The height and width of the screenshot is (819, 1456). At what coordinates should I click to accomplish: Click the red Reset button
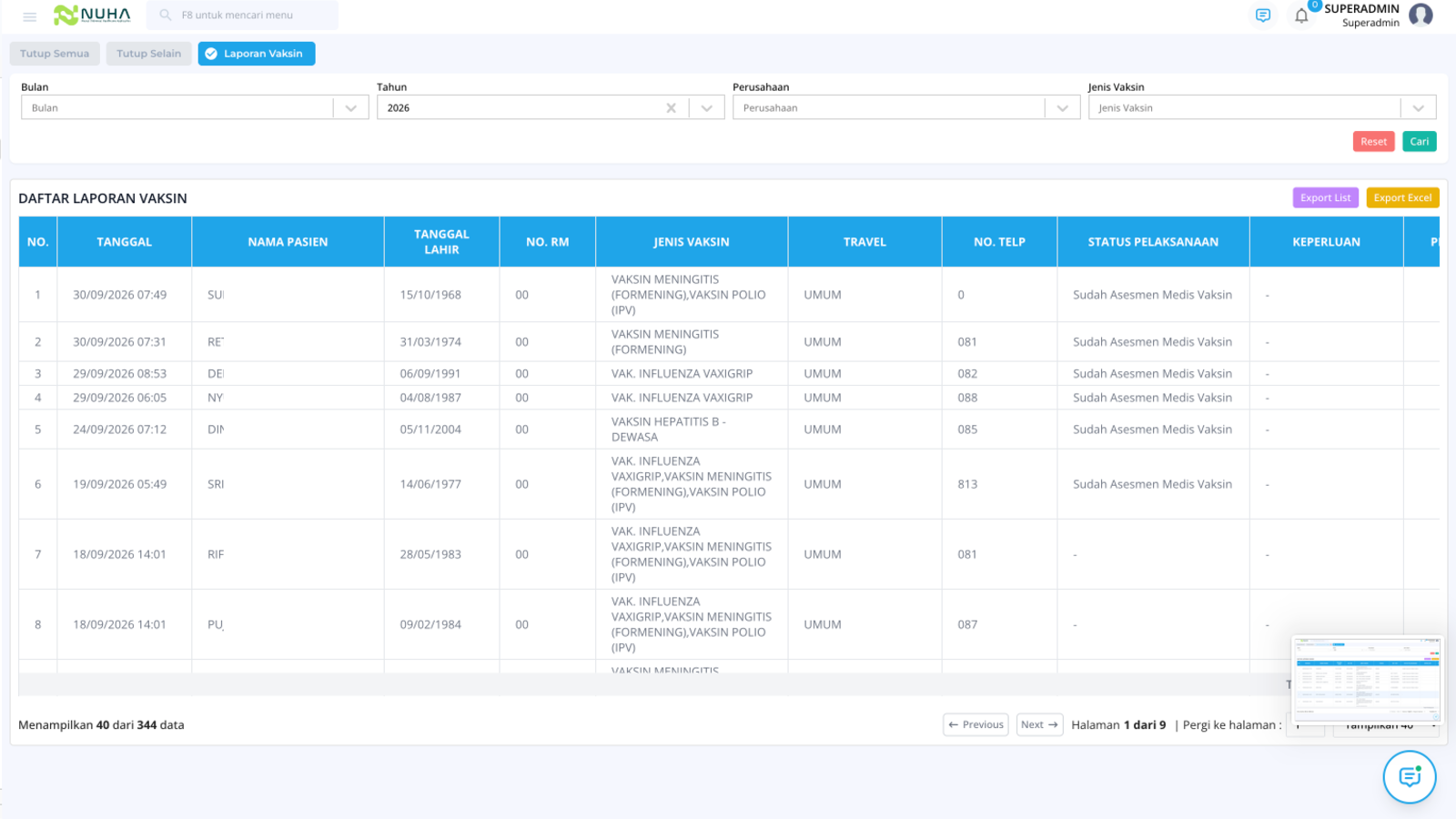pos(1373,141)
